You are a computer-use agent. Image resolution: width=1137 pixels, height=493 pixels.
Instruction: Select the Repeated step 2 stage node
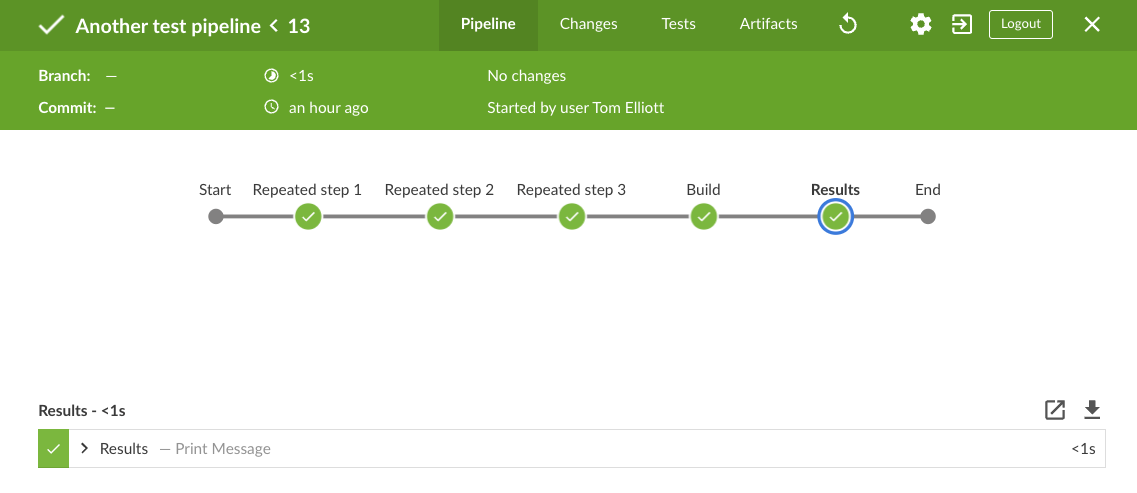(x=440, y=216)
